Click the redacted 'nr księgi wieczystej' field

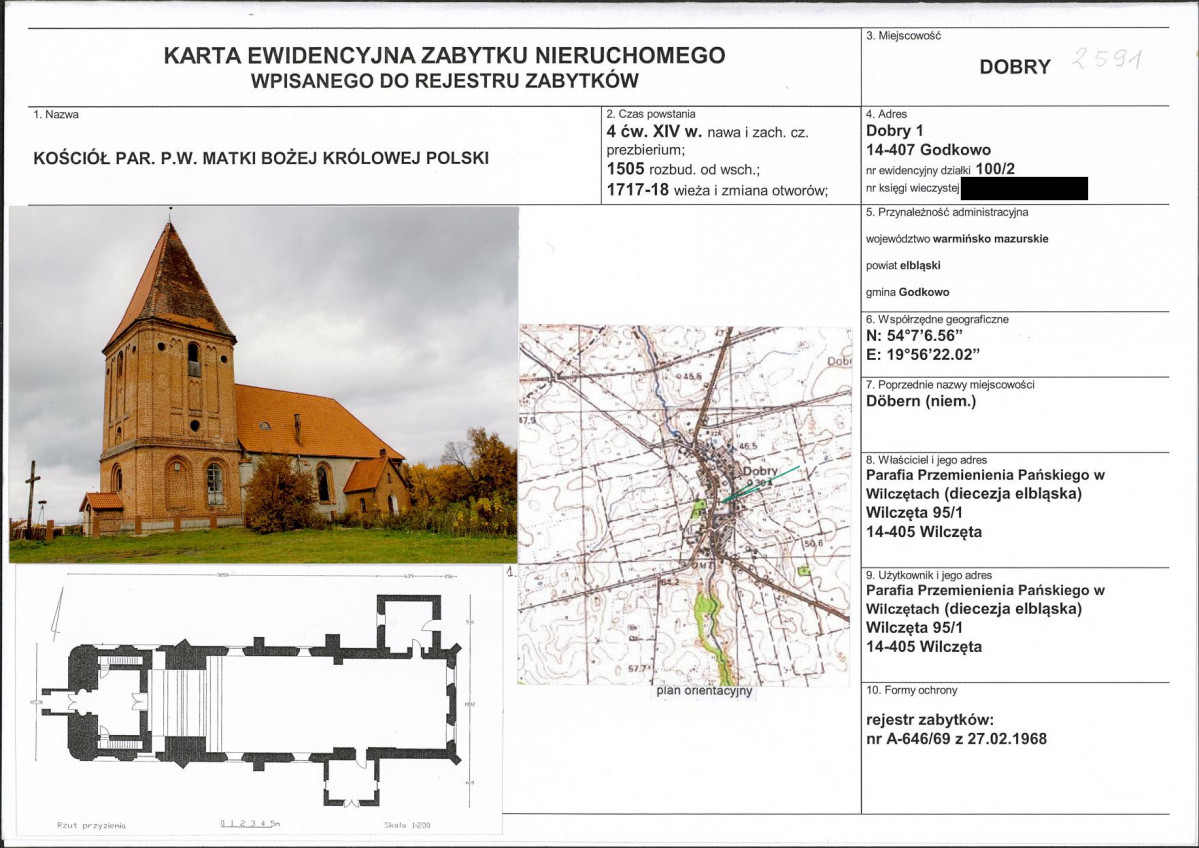click(x=1024, y=188)
